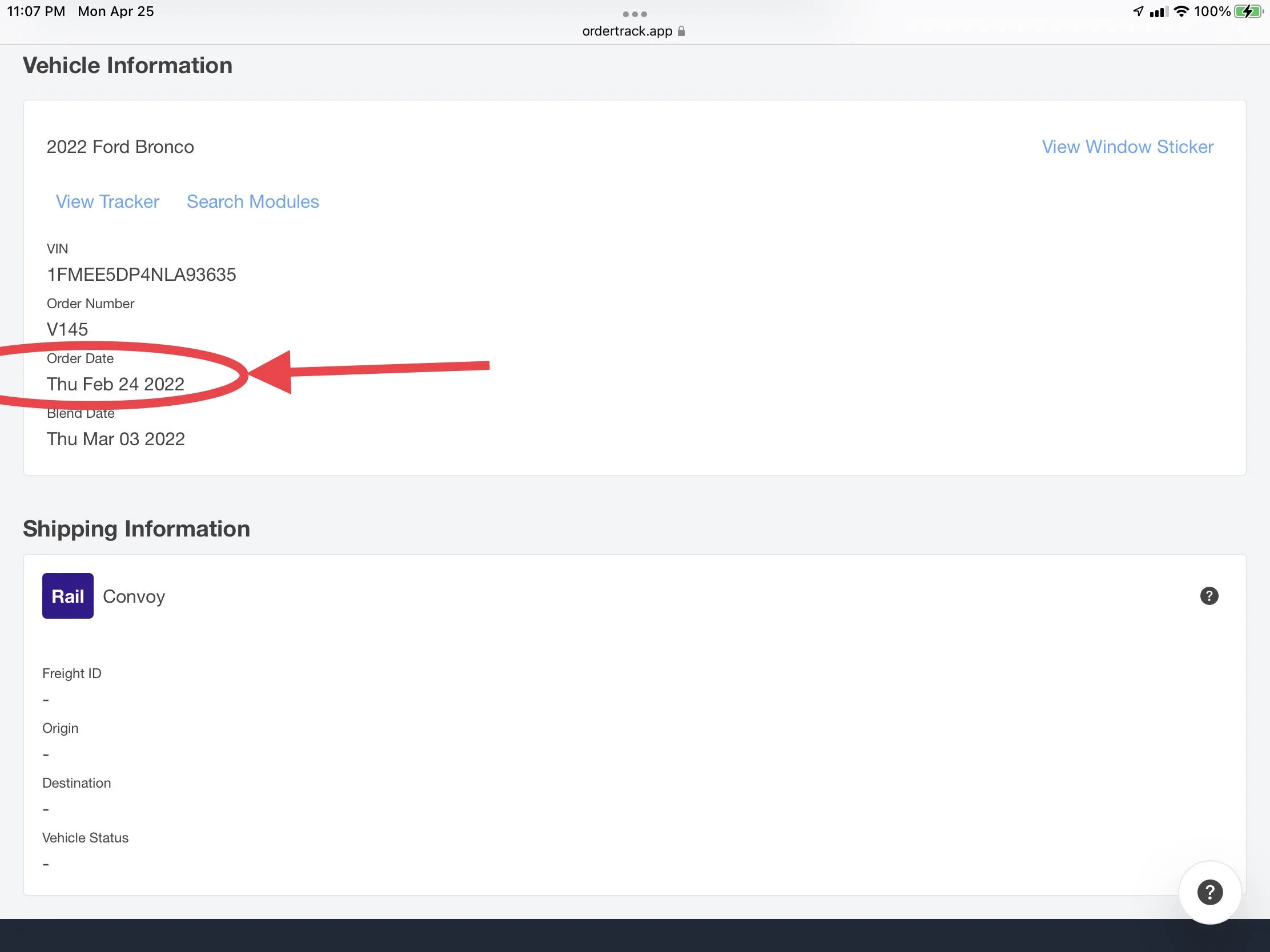Open the shipping info help question-mark icon
1270x952 pixels.
tap(1208, 596)
